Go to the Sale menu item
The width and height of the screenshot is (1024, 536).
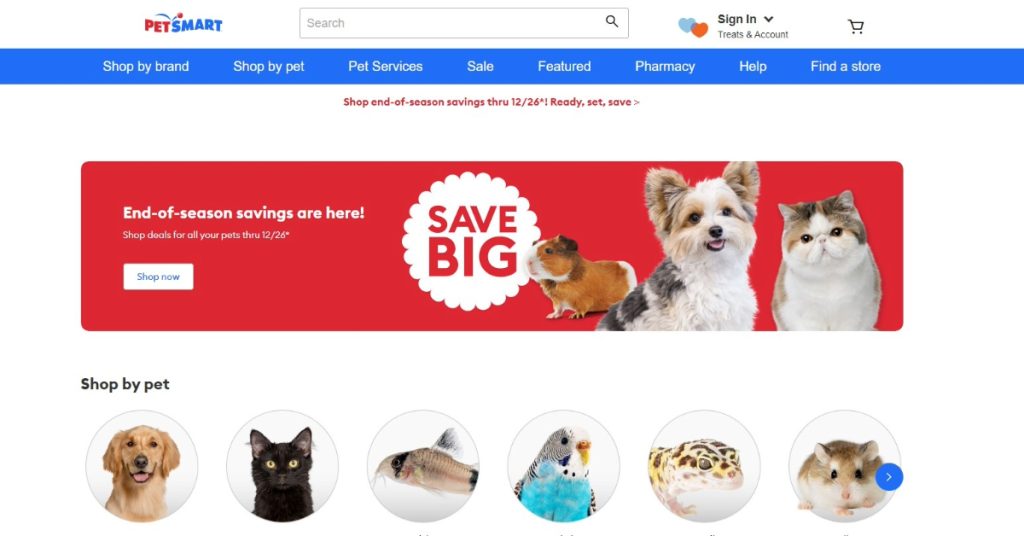[480, 66]
